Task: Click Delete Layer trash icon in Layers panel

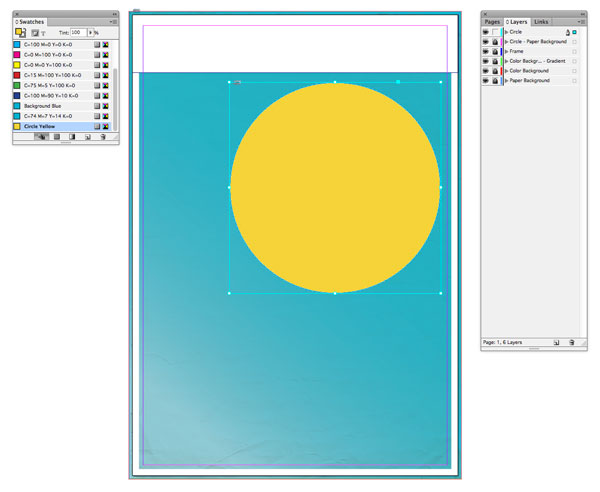Action: tap(572, 342)
